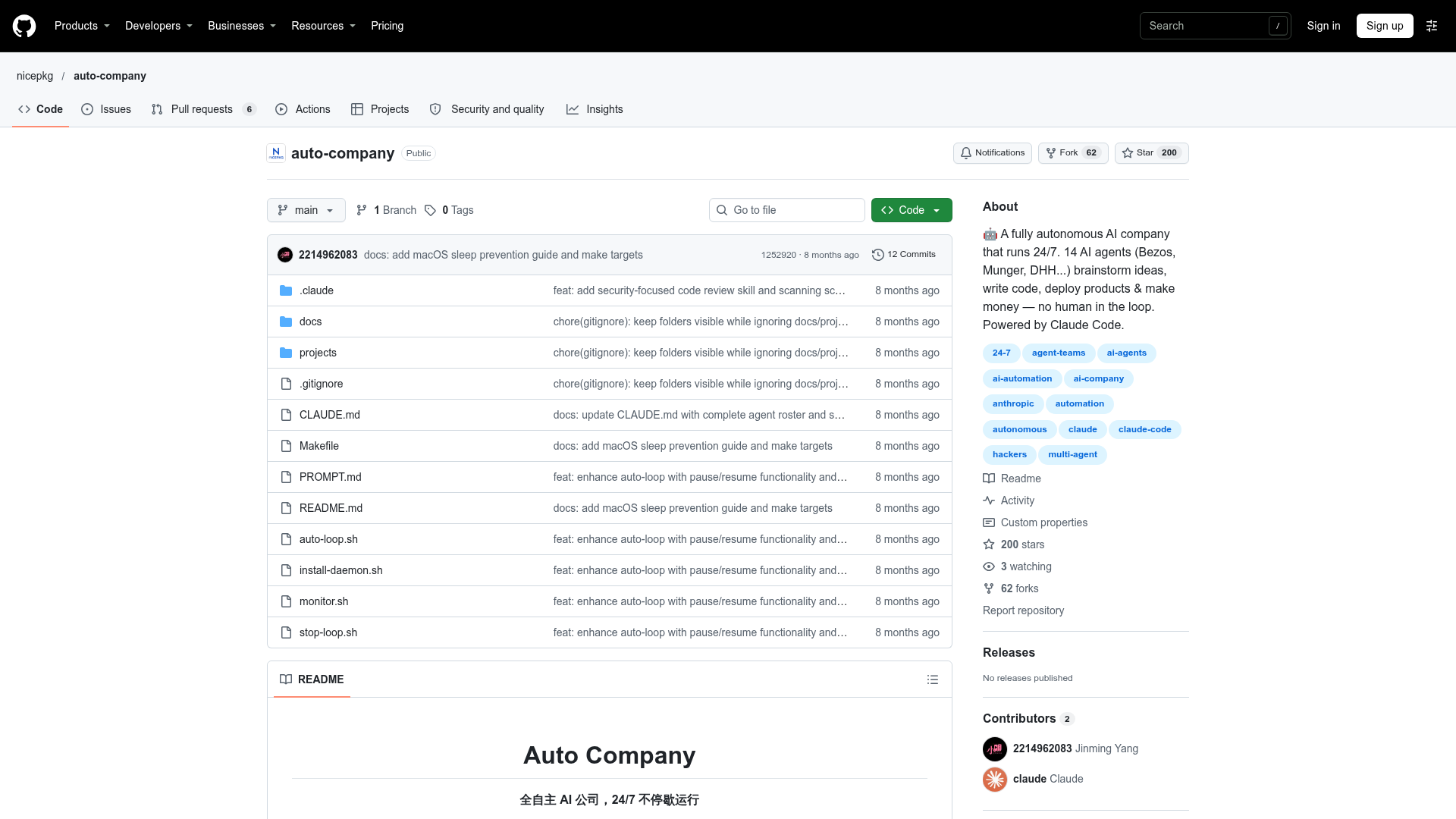The width and height of the screenshot is (1456, 819).
Task: Click the tag icon next to 0 Tags
Action: [x=430, y=210]
